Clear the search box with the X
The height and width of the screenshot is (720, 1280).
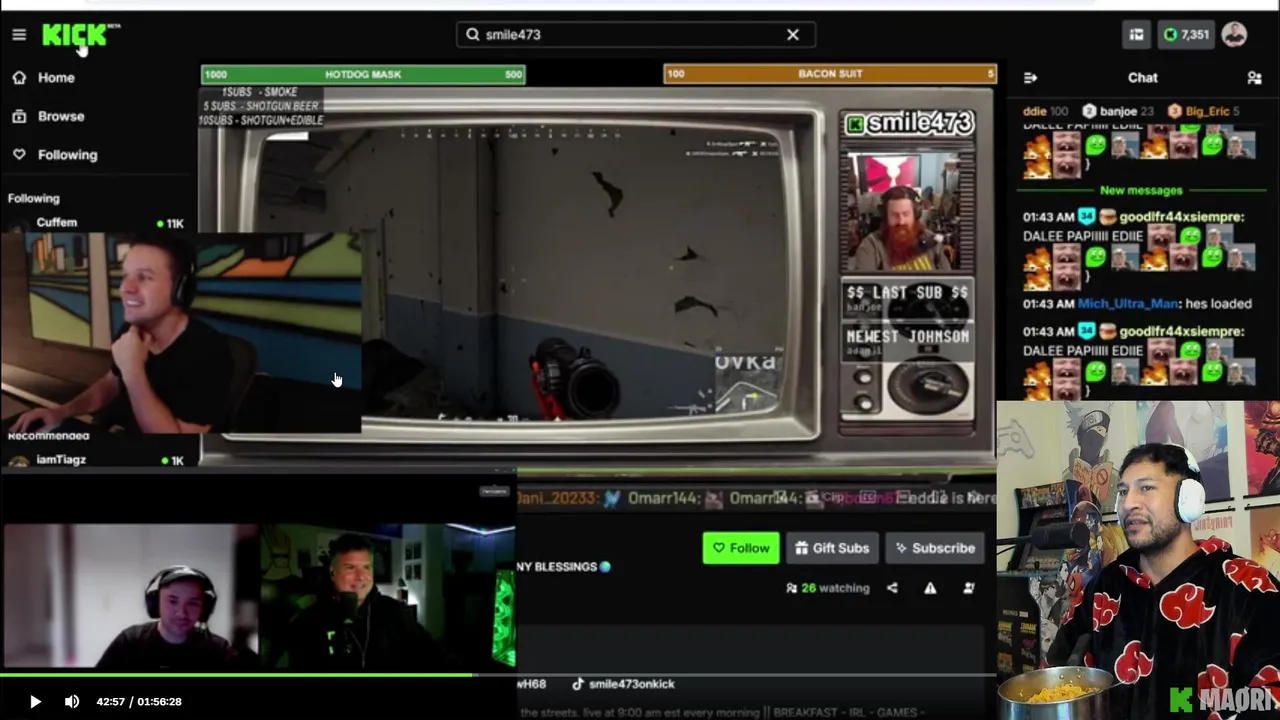[x=793, y=35]
